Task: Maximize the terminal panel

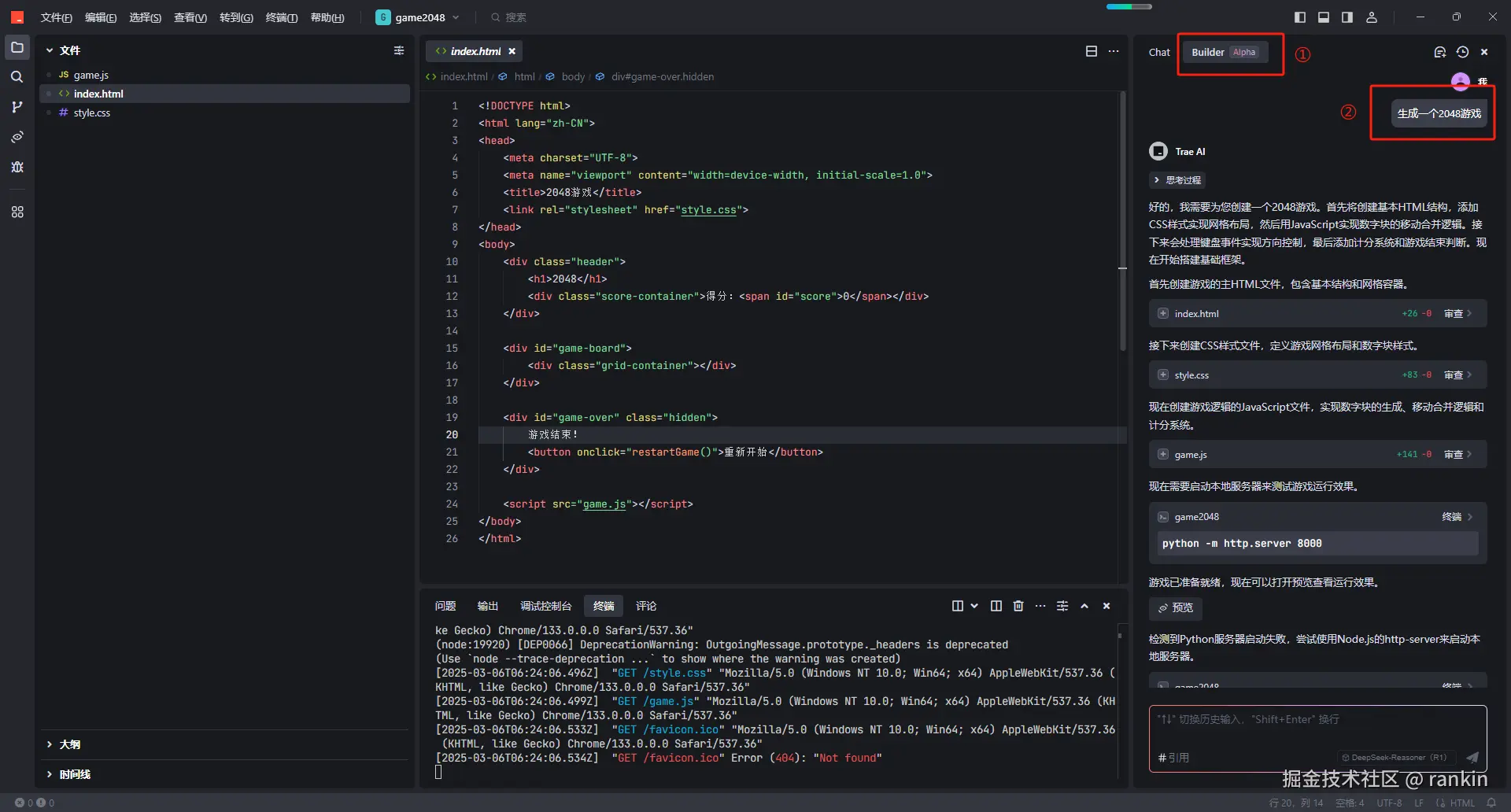Action: coord(1084,606)
